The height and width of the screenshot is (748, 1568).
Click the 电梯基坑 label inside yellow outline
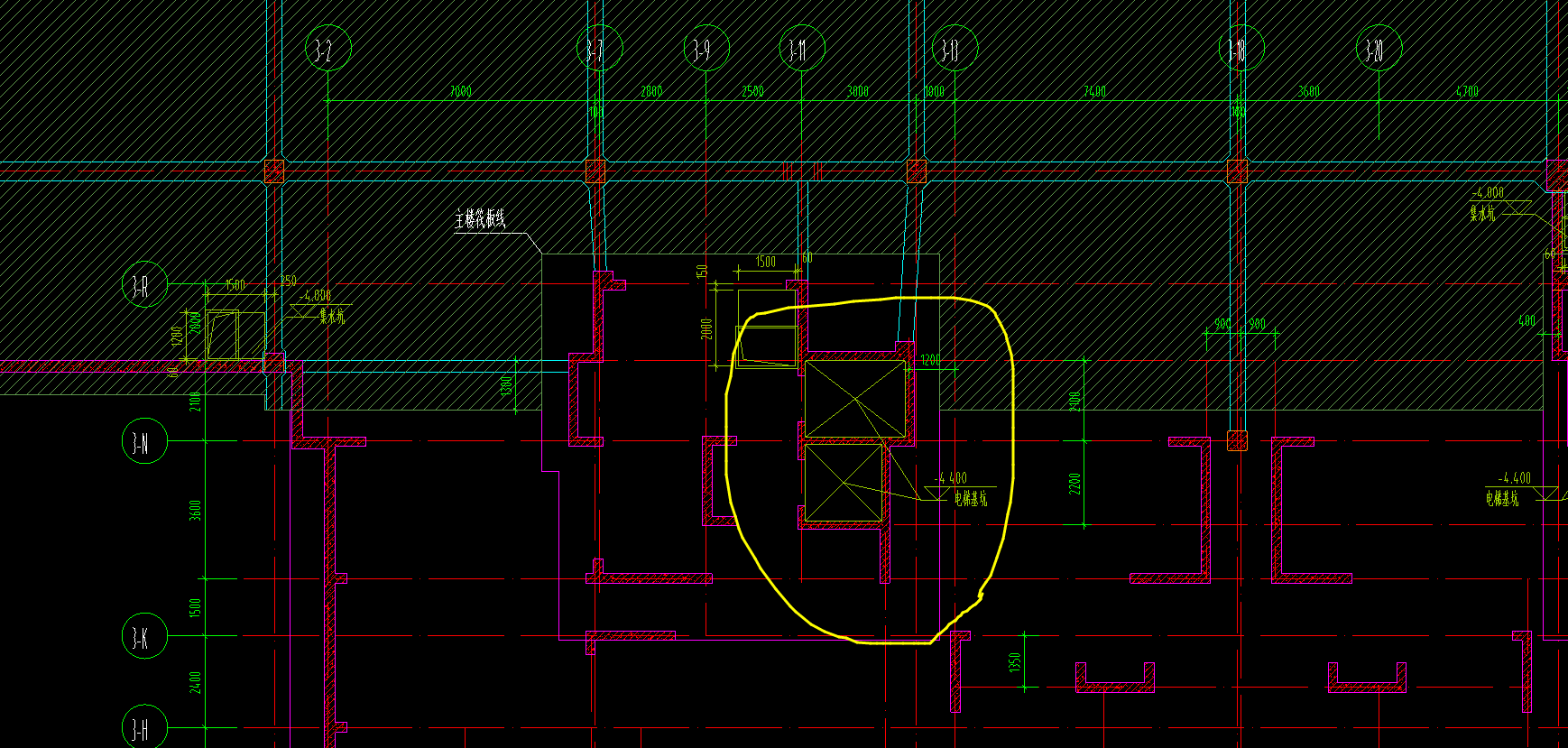point(971,498)
